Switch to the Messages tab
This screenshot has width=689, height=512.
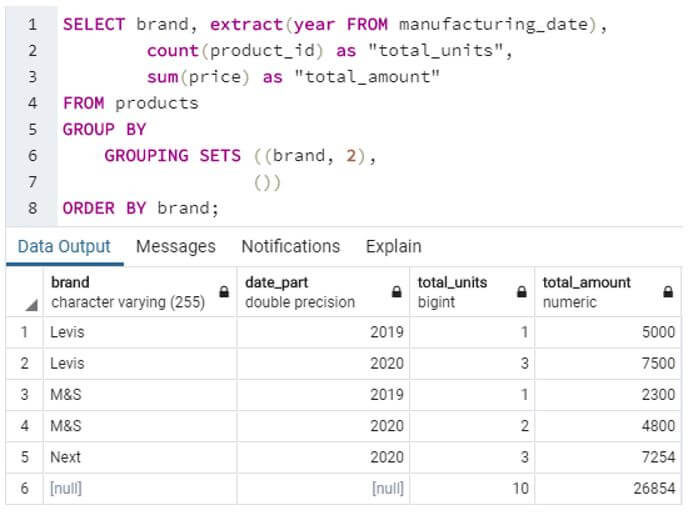coord(175,246)
